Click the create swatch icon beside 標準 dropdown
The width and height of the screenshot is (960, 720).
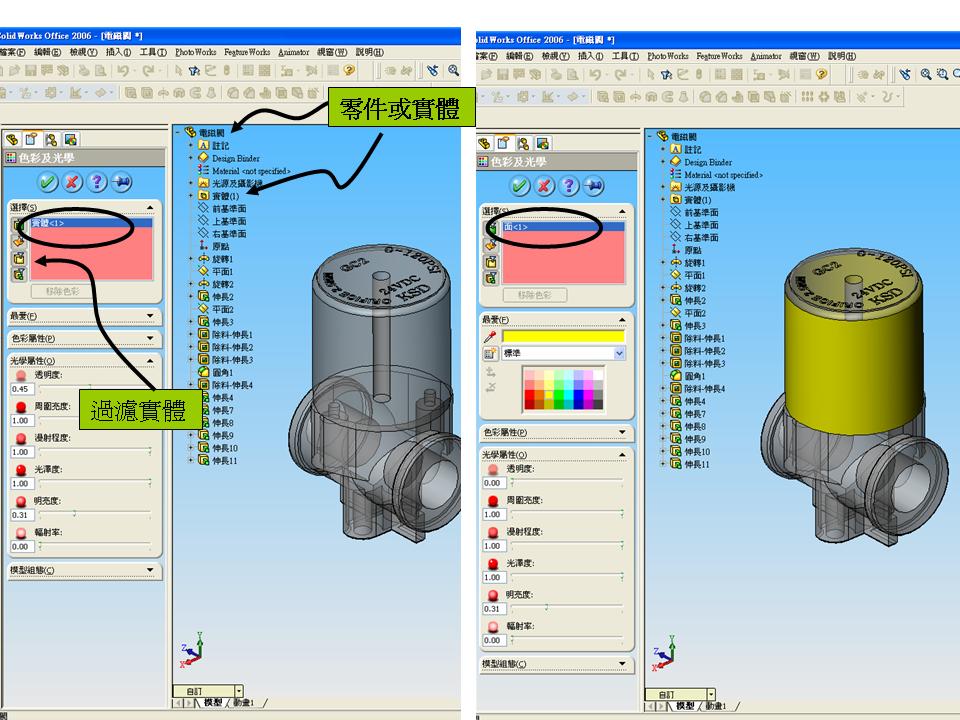click(490, 353)
